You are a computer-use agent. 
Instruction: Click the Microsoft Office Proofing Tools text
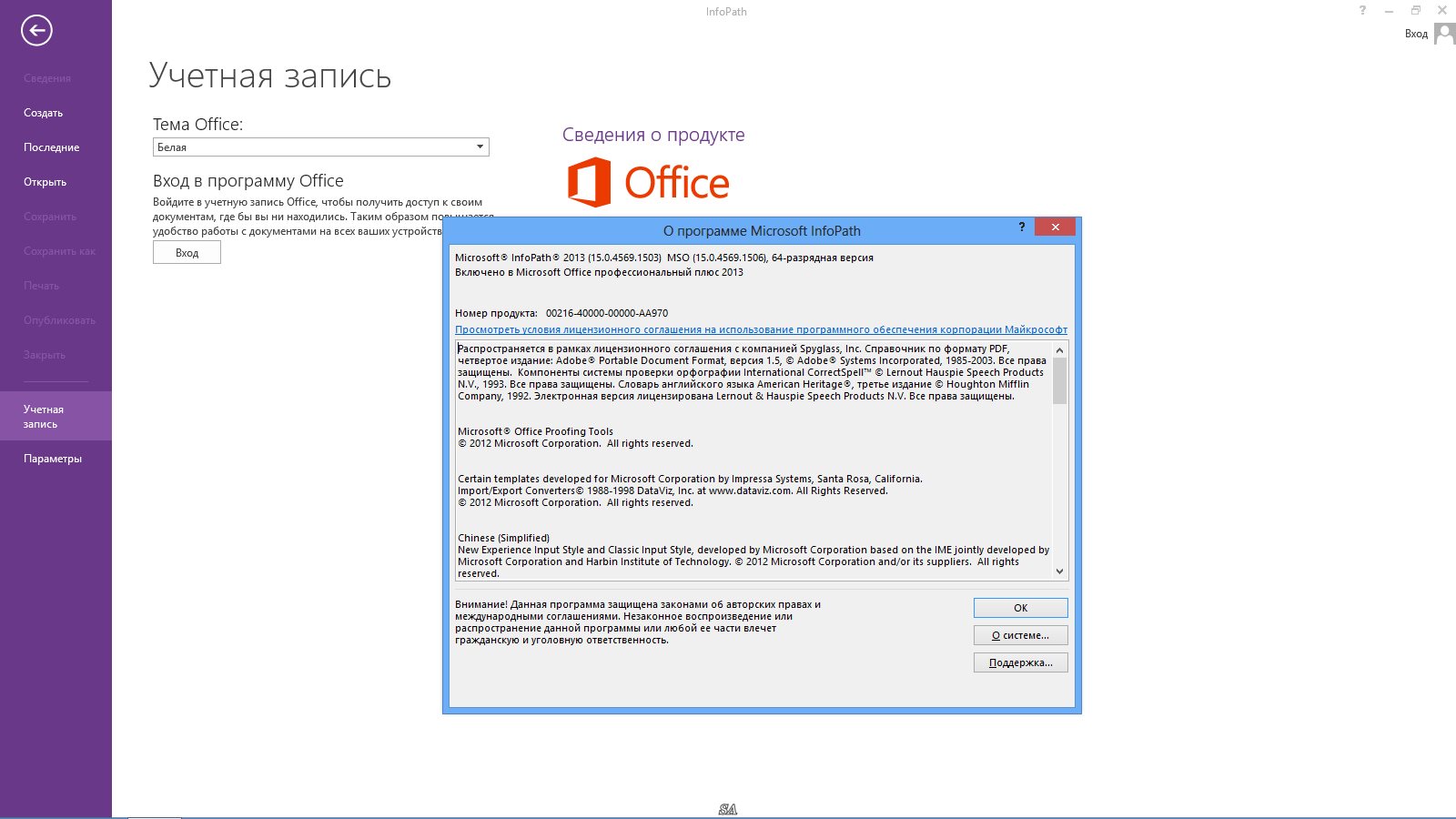coord(535,431)
